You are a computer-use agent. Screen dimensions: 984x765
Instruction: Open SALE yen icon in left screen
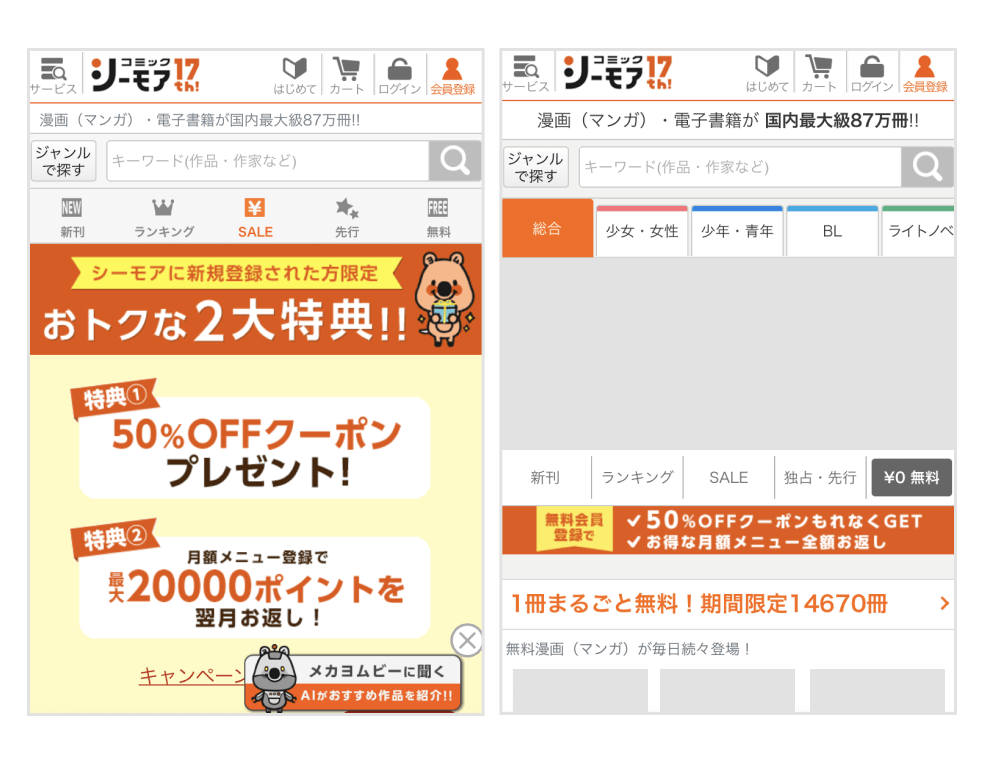click(x=255, y=217)
